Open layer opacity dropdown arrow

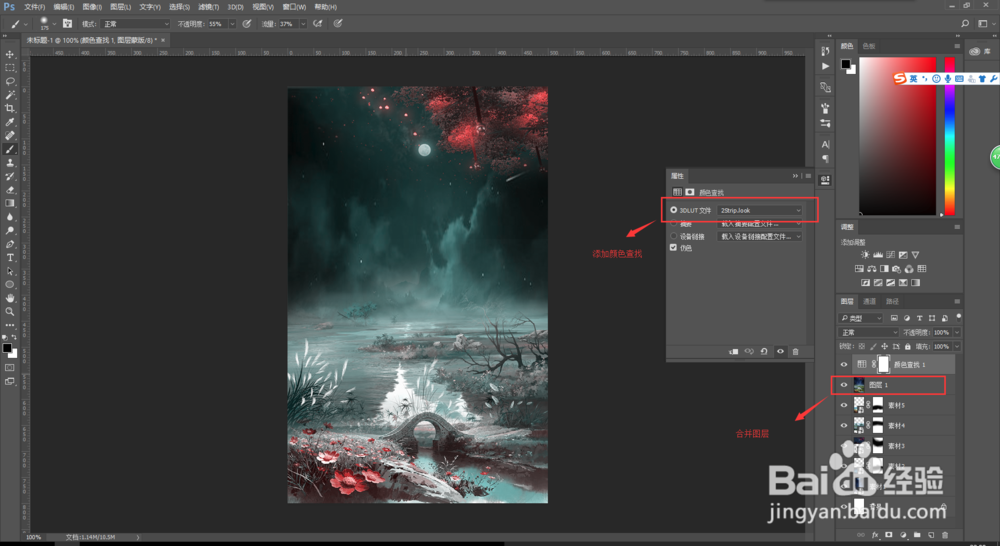(x=957, y=332)
